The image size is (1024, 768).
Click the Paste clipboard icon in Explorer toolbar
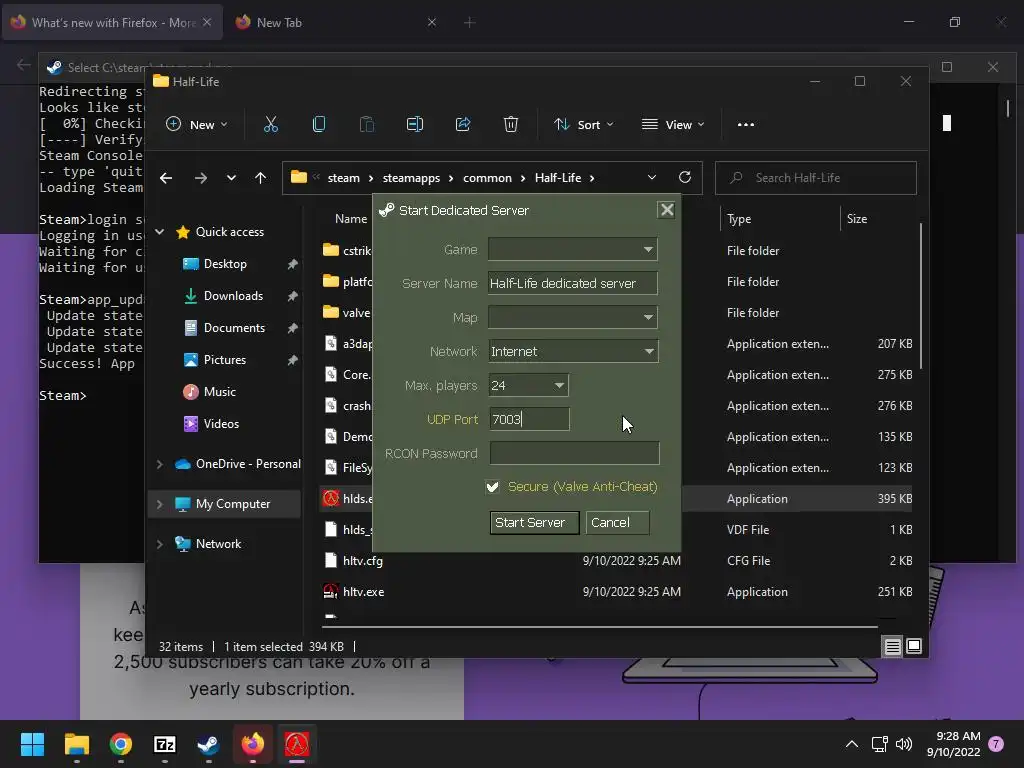coord(367,124)
